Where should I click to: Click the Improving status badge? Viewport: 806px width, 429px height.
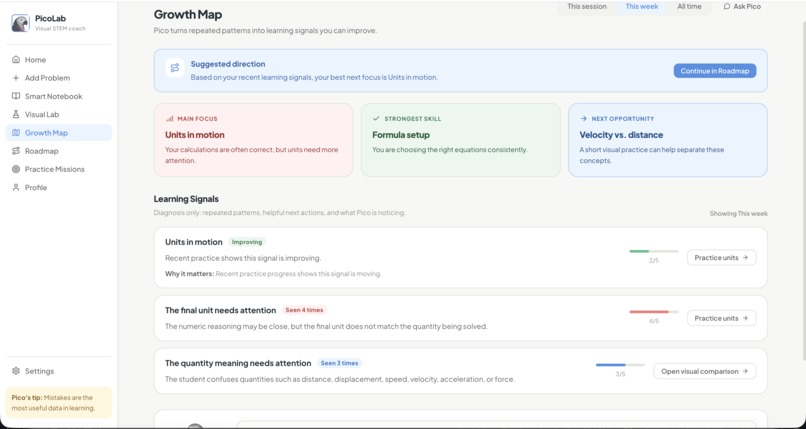[x=247, y=242]
